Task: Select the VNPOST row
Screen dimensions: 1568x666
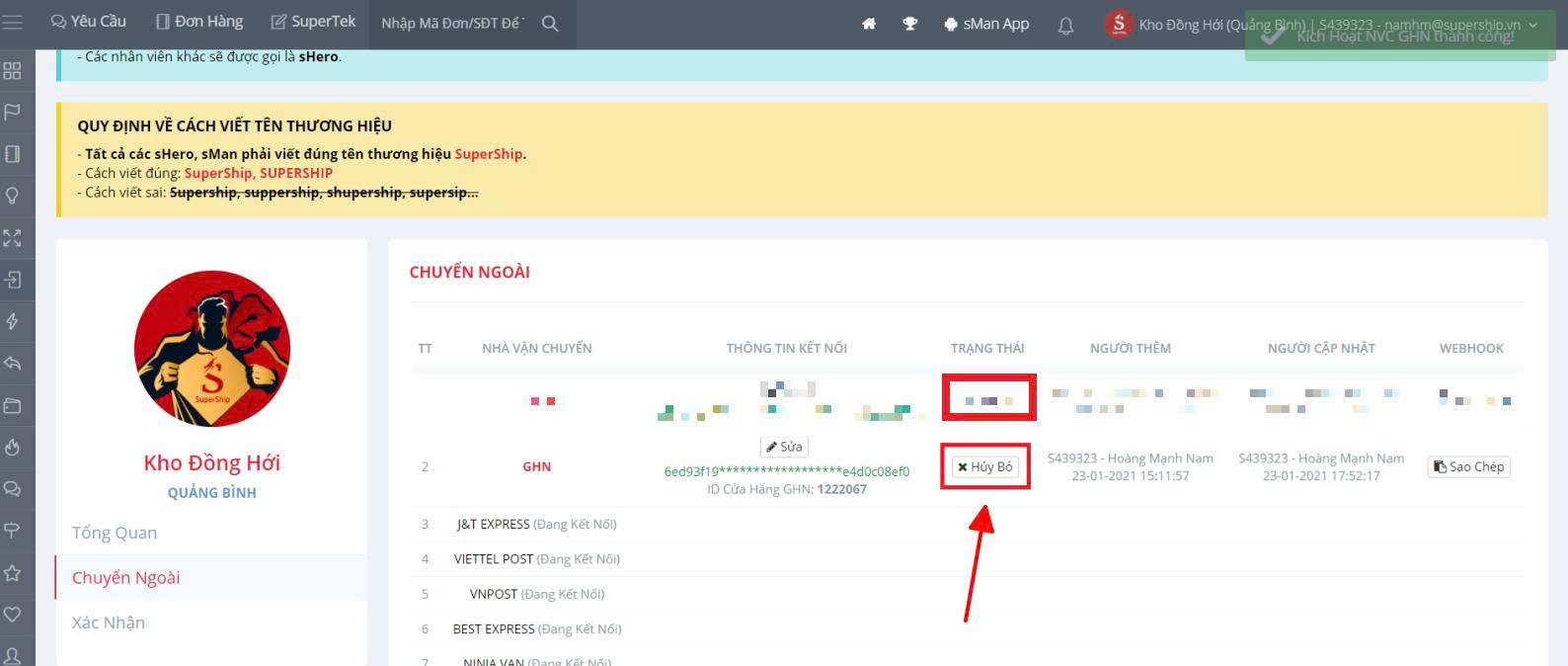Action: [968, 594]
